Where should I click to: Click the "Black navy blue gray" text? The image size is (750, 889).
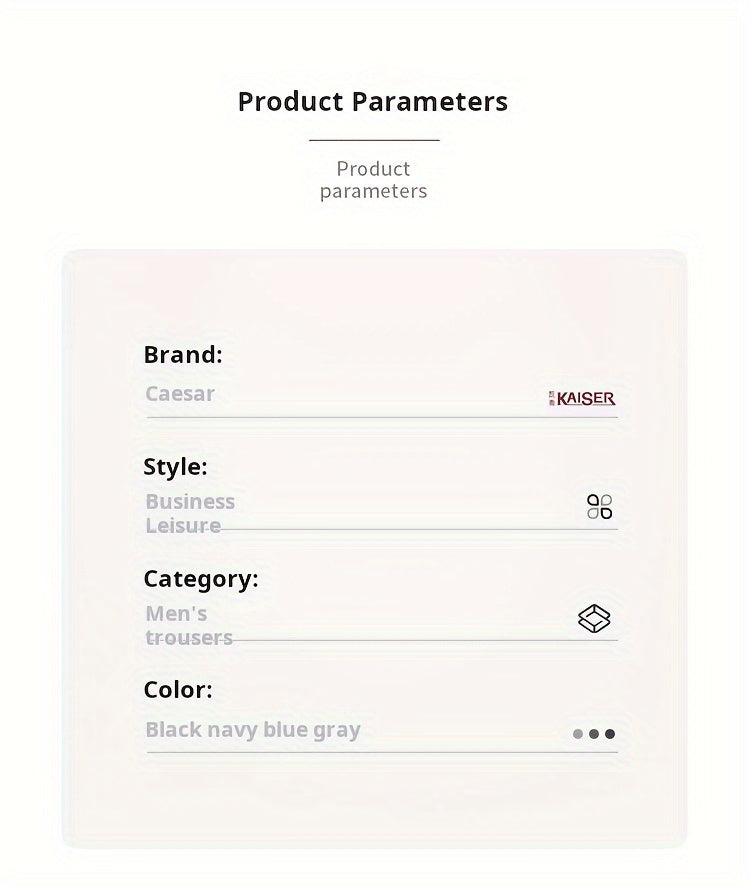[x=253, y=730]
